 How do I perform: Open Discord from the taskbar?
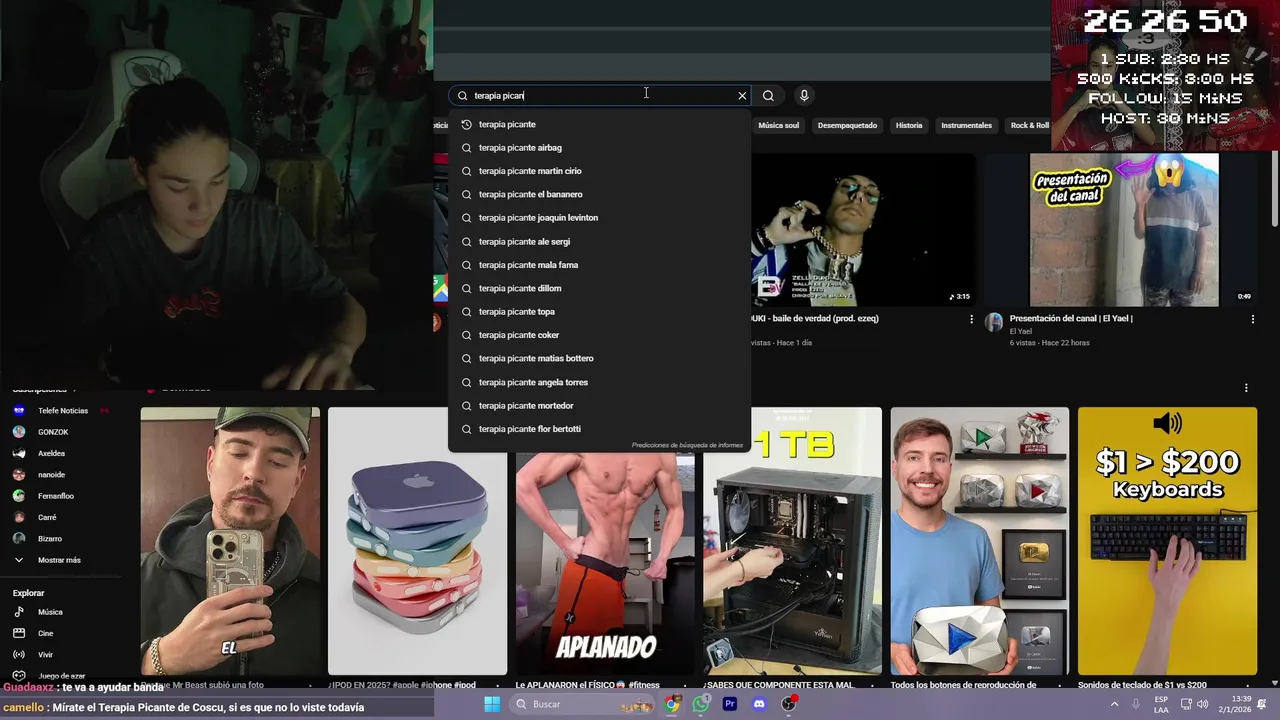pyautogui.click(x=759, y=704)
